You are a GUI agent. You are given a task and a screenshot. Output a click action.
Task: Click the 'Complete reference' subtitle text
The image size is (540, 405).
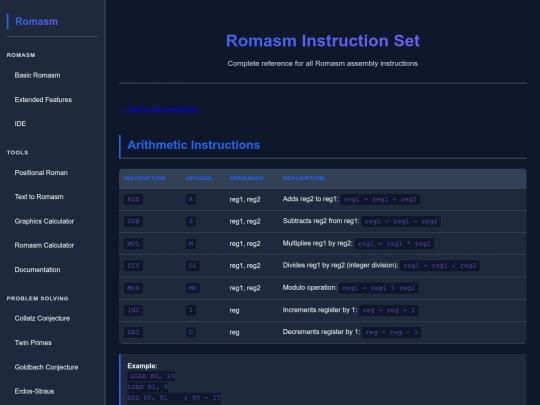tap(323, 63)
